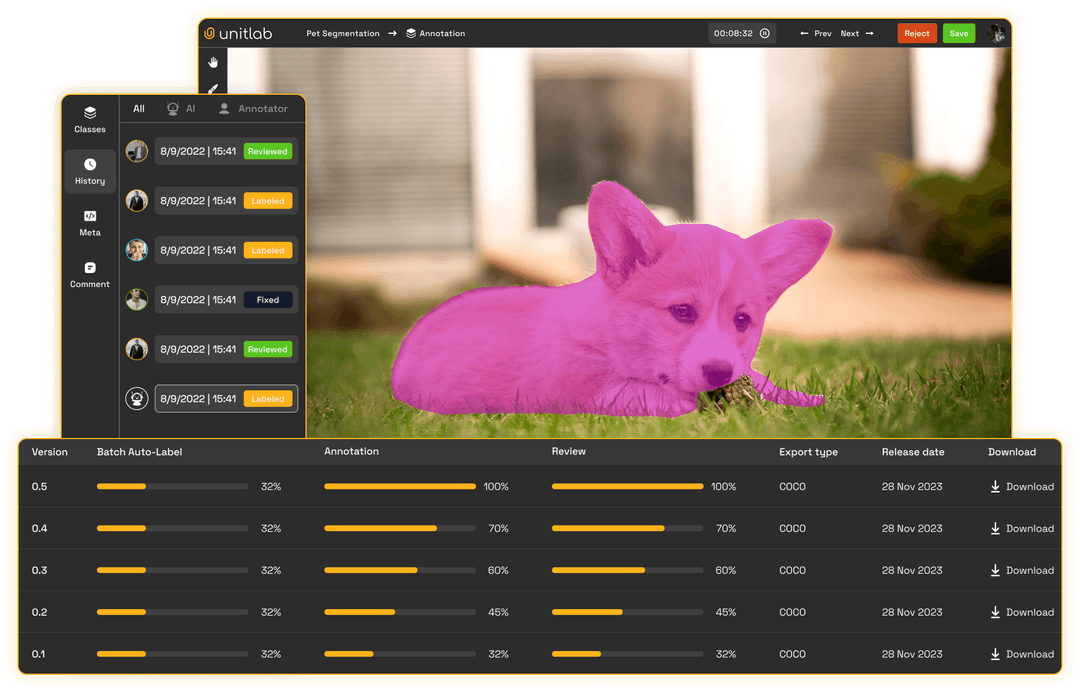
Task: Open the AI bot's Labeled history entry
Action: click(x=225, y=398)
